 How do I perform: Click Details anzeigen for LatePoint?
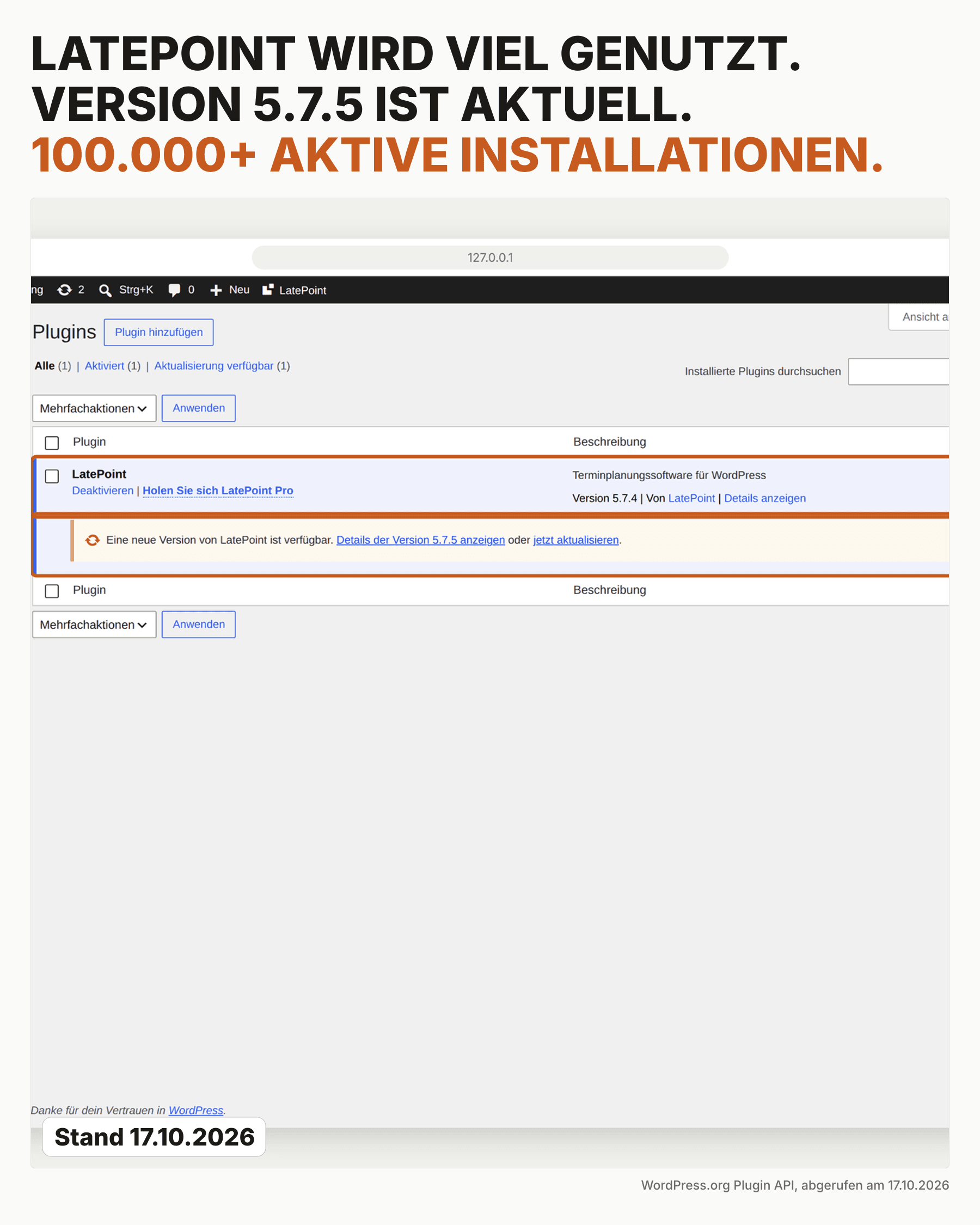pyautogui.click(x=765, y=498)
